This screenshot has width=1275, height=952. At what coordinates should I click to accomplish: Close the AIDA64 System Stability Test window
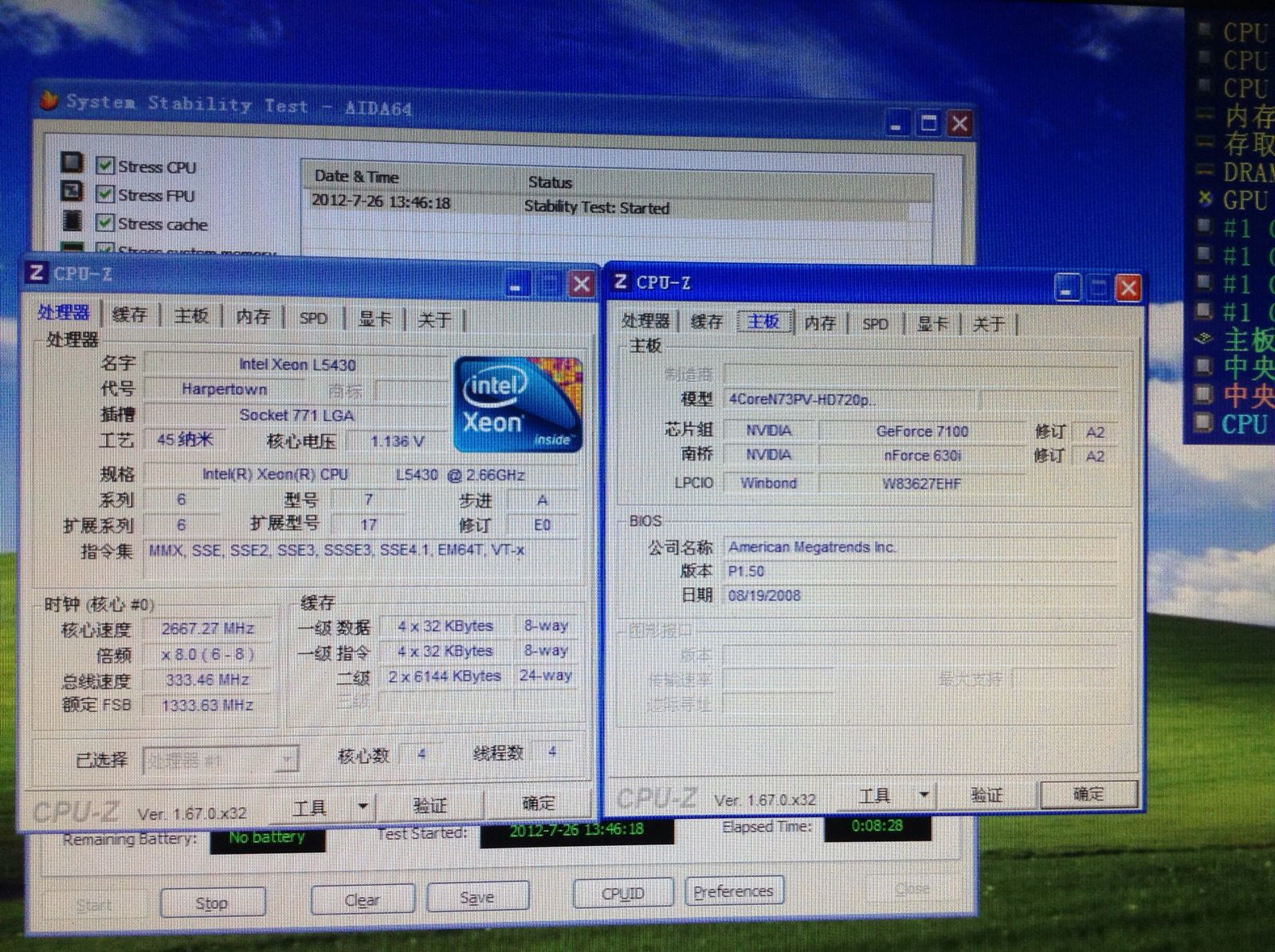point(959,123)
